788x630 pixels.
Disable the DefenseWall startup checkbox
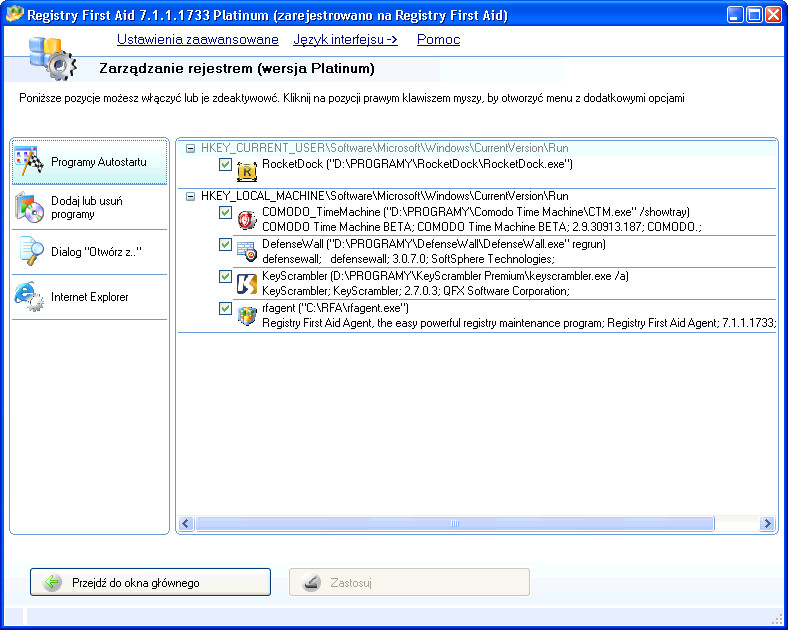click(x=225, y=245)
